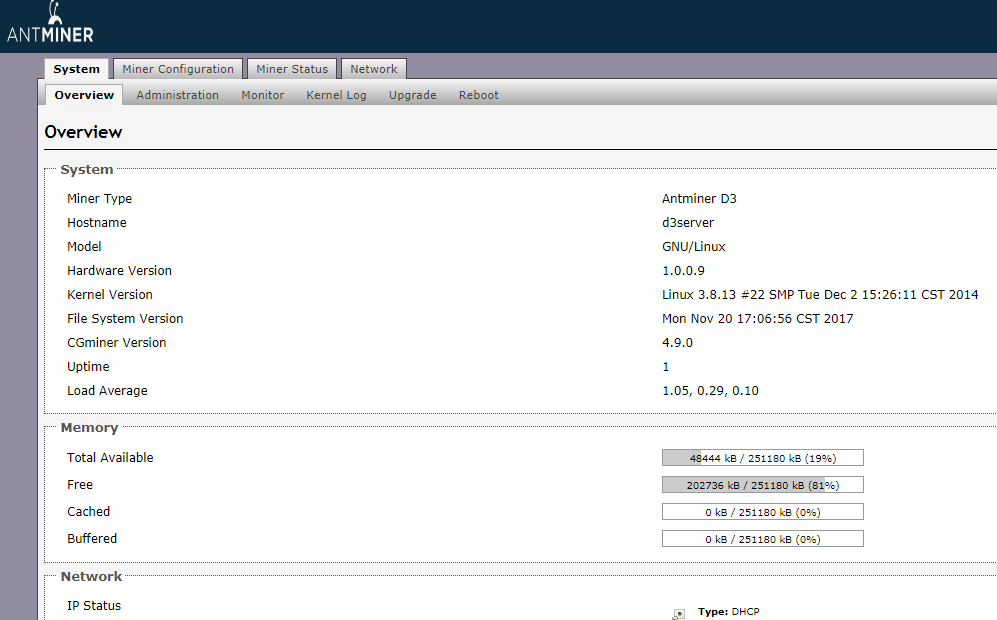Click Reboot to restart the miner

click(478, 94)
